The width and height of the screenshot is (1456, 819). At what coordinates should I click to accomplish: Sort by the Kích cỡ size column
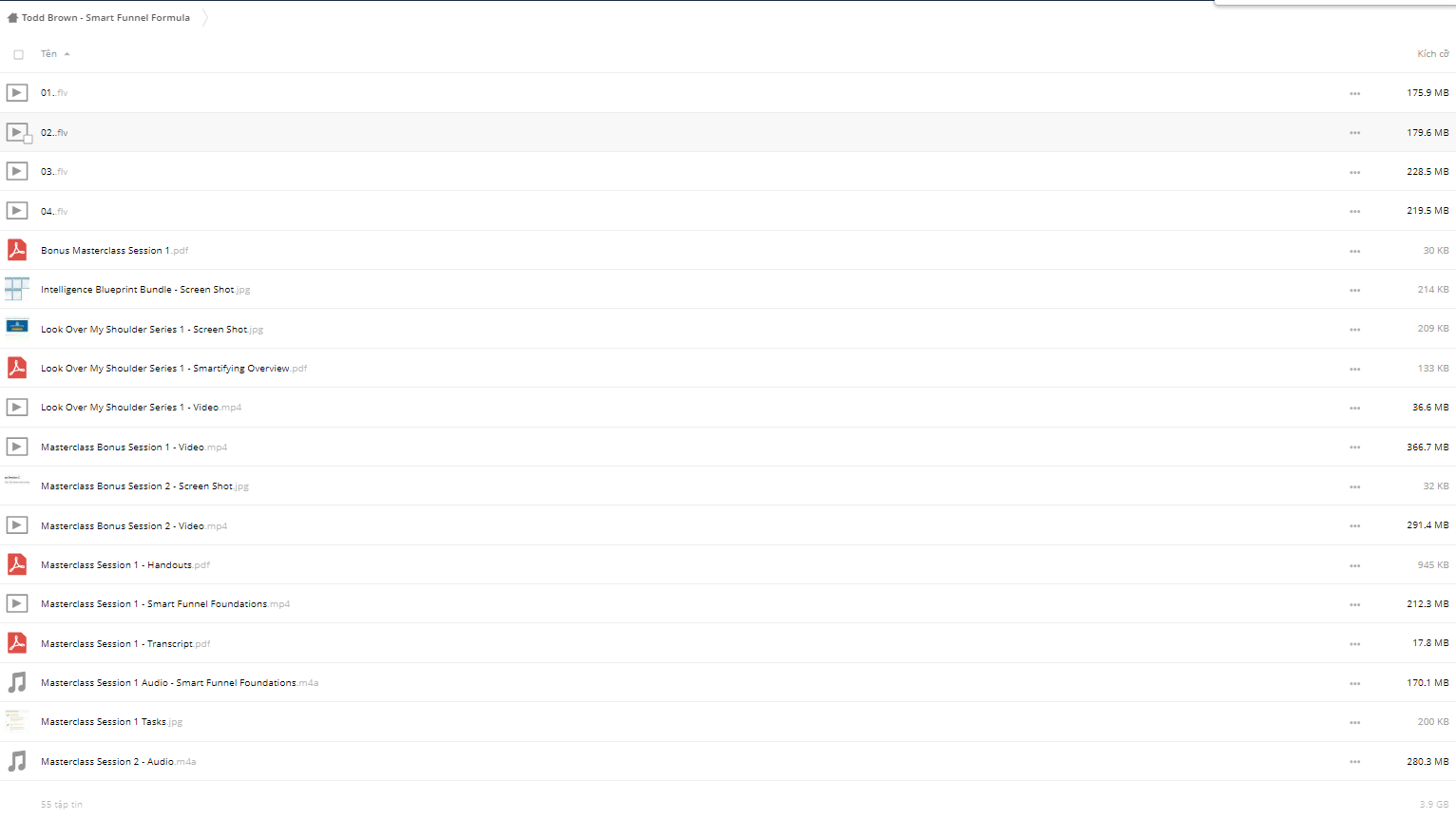(x=1432, y=54)
